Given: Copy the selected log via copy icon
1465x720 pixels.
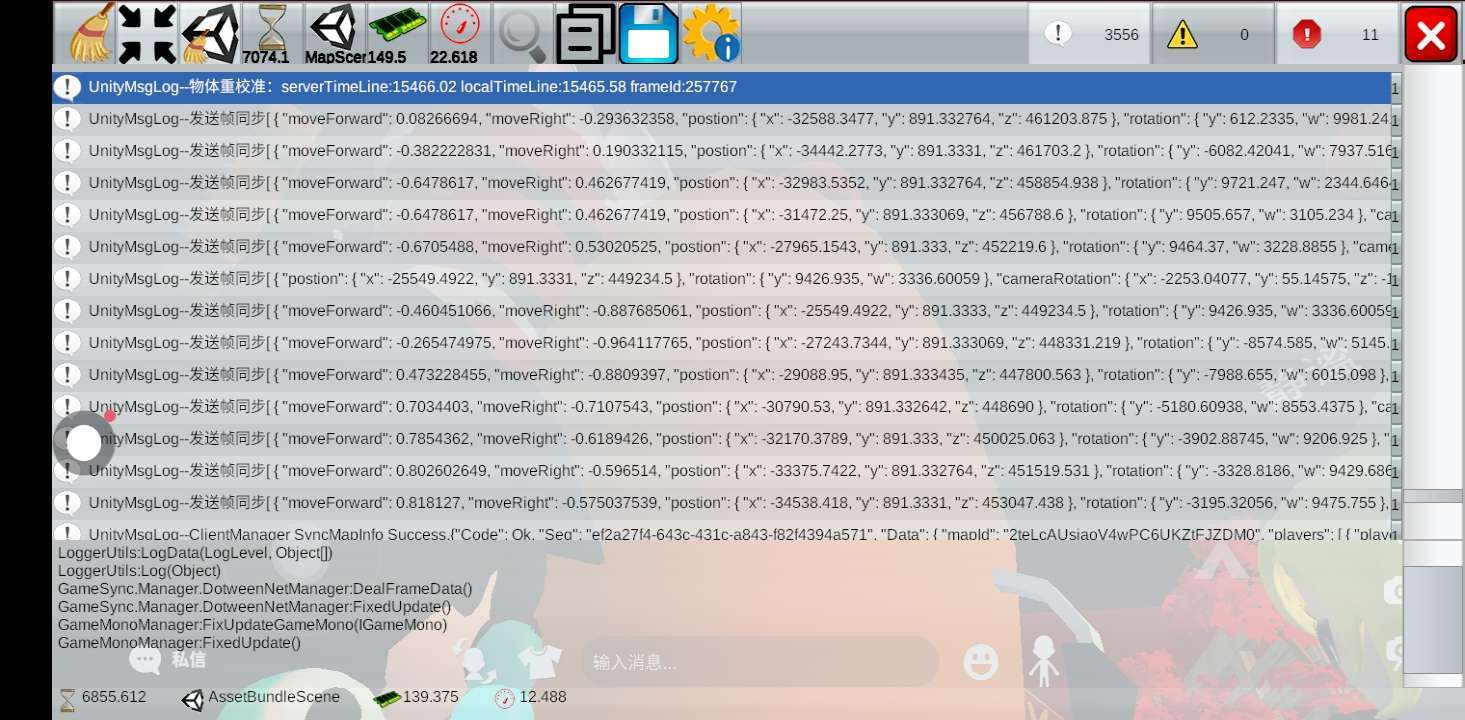Looking at the screenshot, I should pos(585,34).
